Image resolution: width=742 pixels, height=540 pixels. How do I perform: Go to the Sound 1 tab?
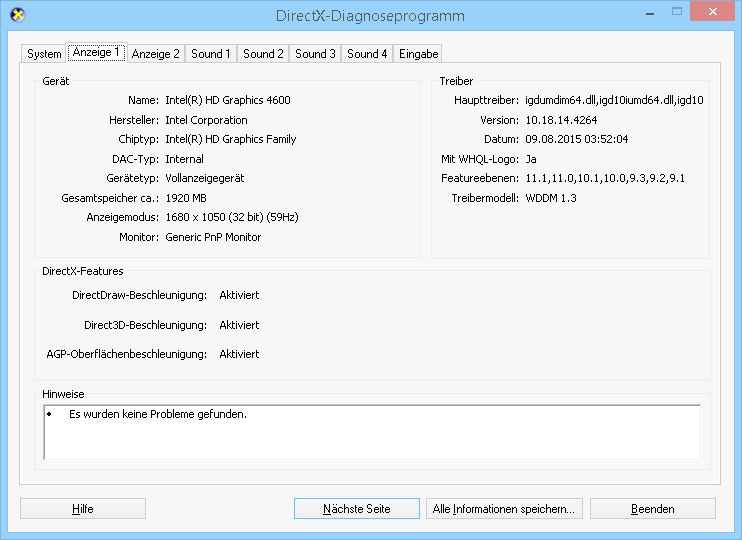click(211, 54)
